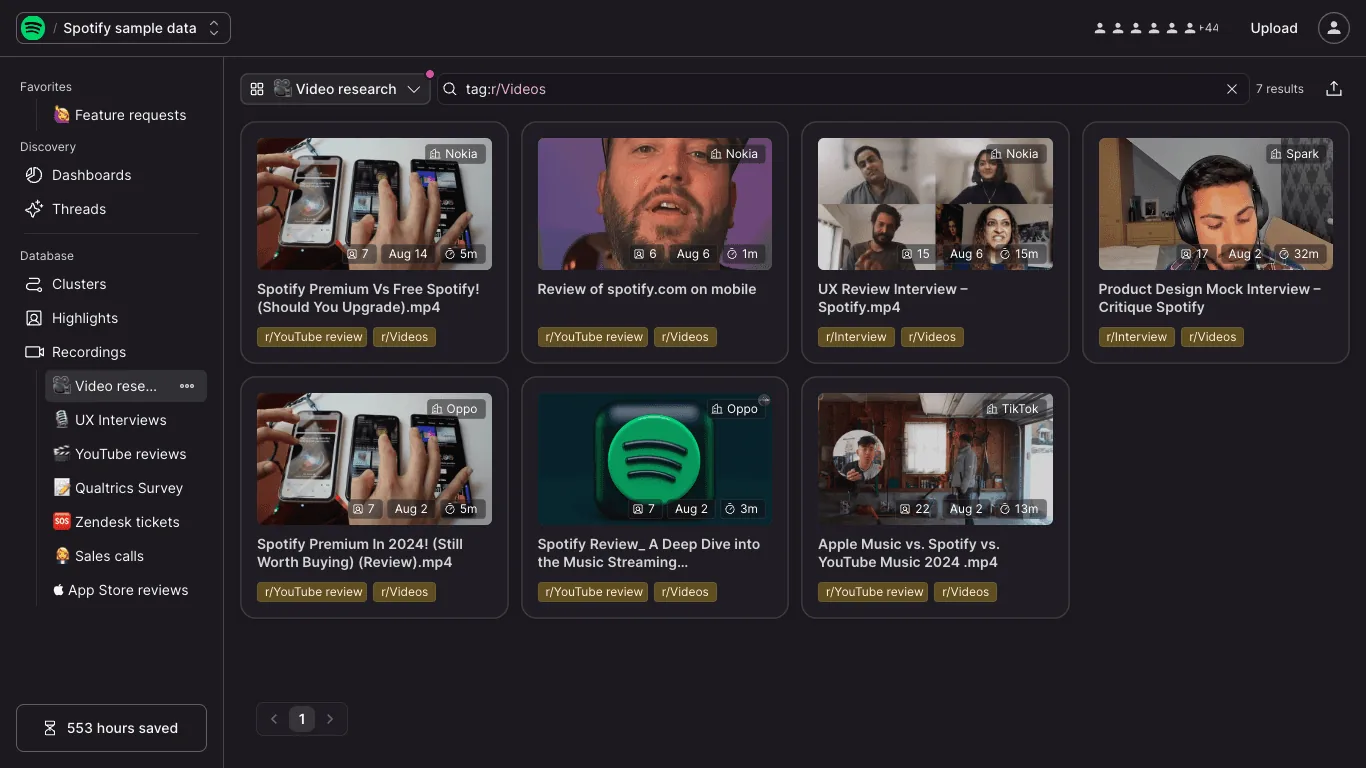Click the 553 hours saved button
Image resolution: width=1366 pixels, height=768 pixels.
point(111,728)
